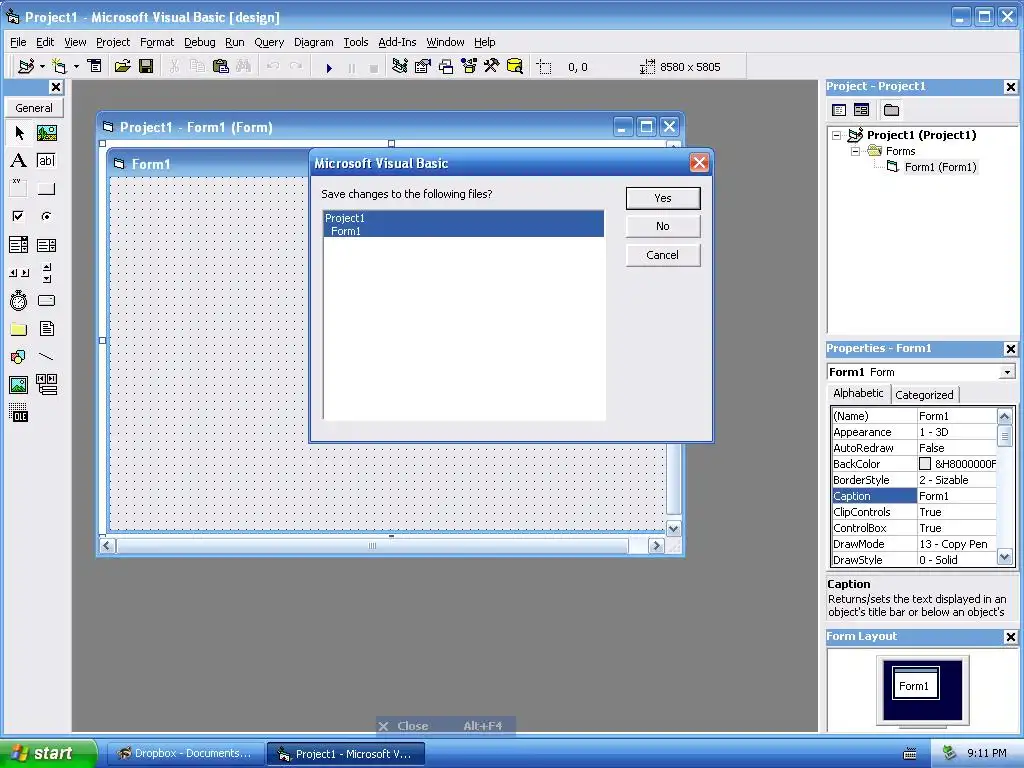The width and height of the screenshot is (1024, 768).
Task: Select the Line tool in the toolbox
Action: pos(46,357)
